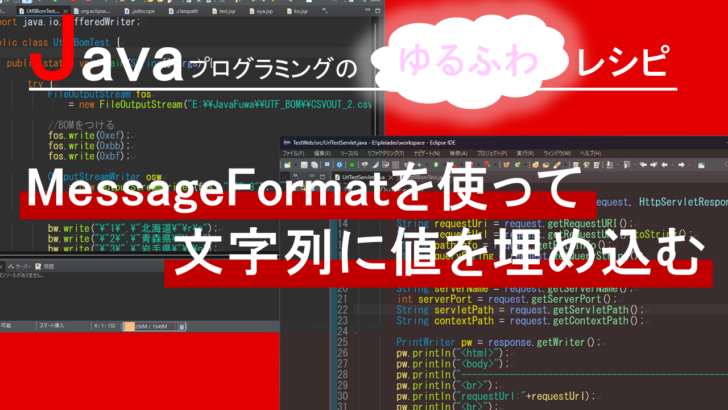Run garbage collector trash icon
728x410 pixels.
[182, 326]
